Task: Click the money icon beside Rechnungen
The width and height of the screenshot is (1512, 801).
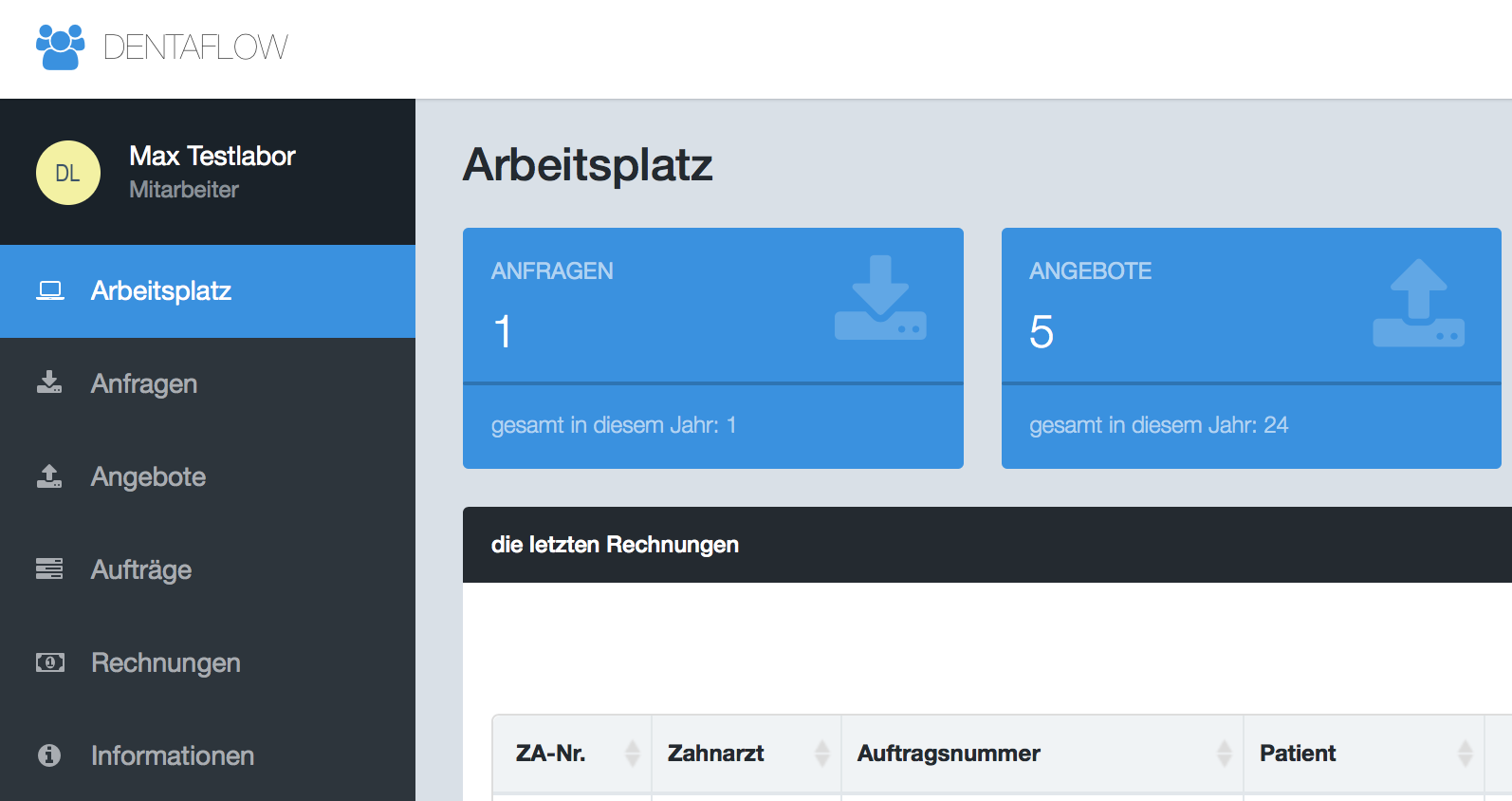Action: (49, 661)
